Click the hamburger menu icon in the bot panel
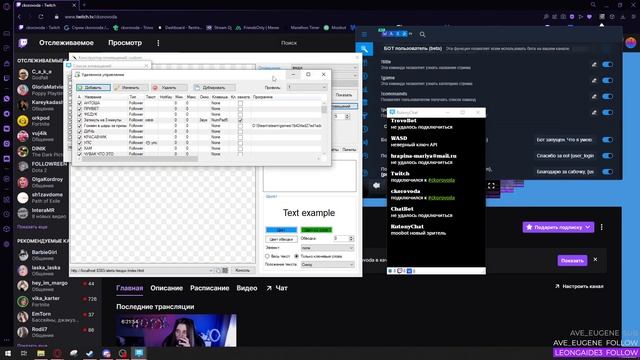This screenshot has height=360, width=640. click(364, 34)
